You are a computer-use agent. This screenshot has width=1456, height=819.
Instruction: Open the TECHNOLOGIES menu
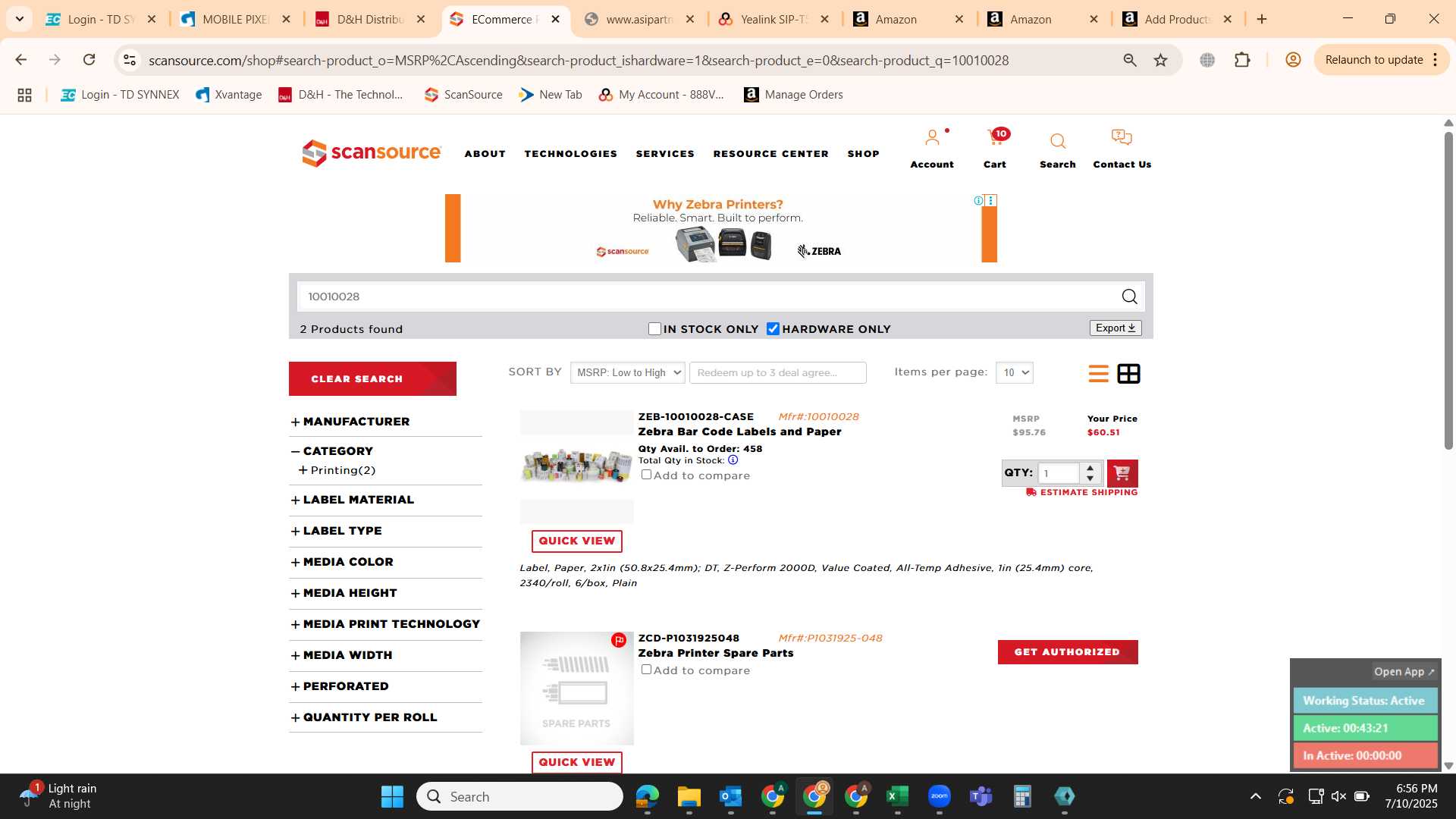point(570,154)
